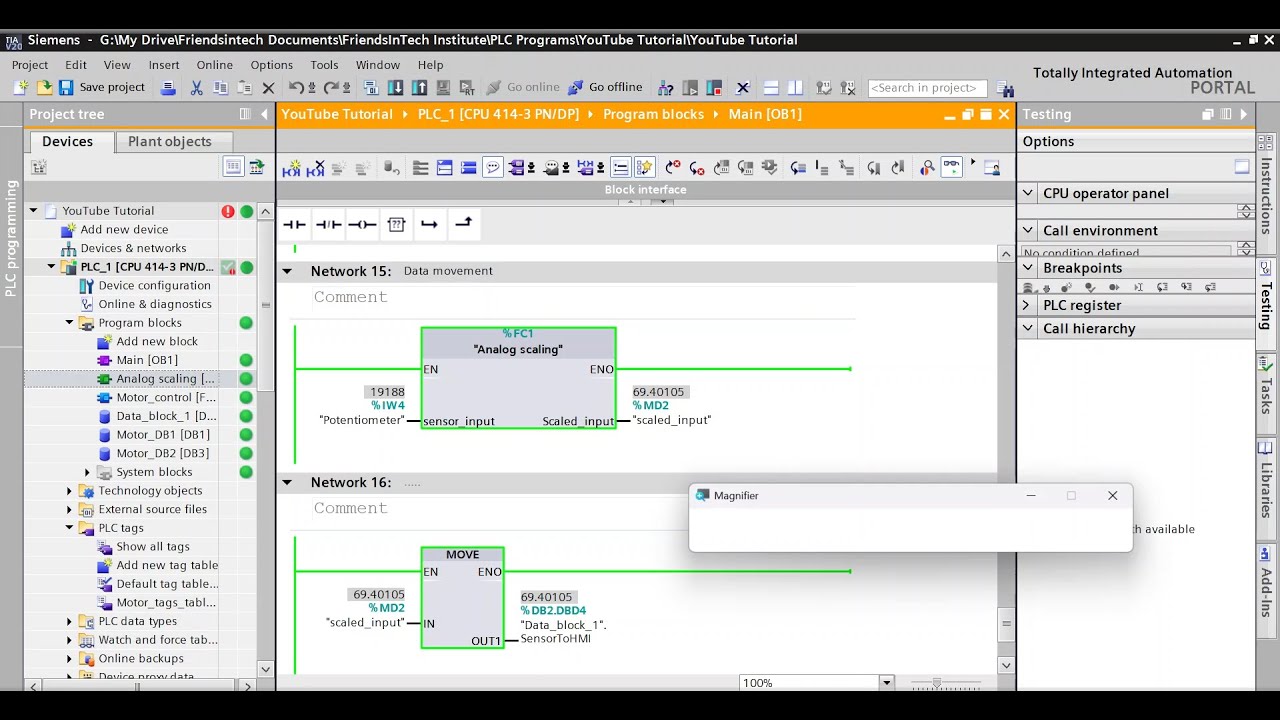Click Add new block item
This screenshot has height=720, width=1280.
pyautogui.click(x=157, y=342)
